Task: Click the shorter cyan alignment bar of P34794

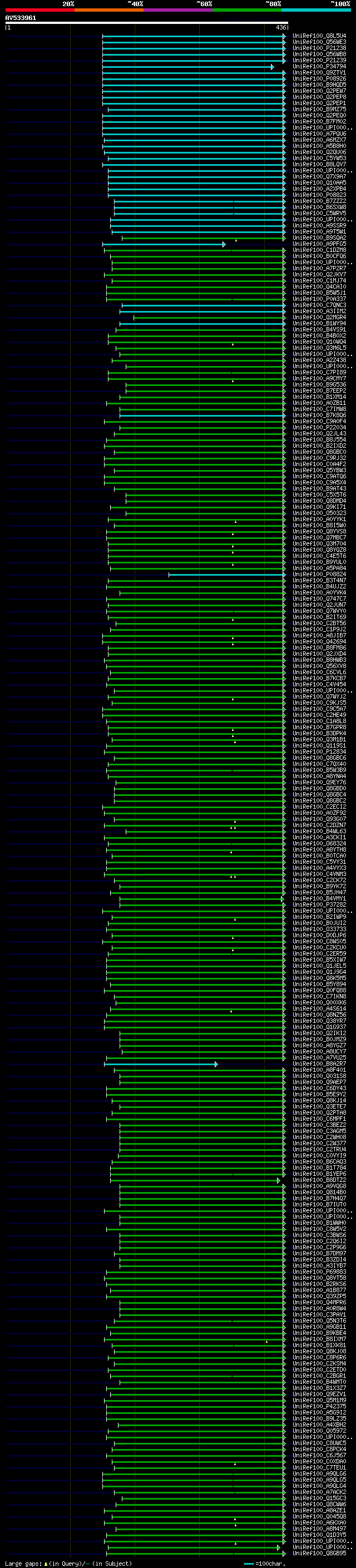Action: 188,67
